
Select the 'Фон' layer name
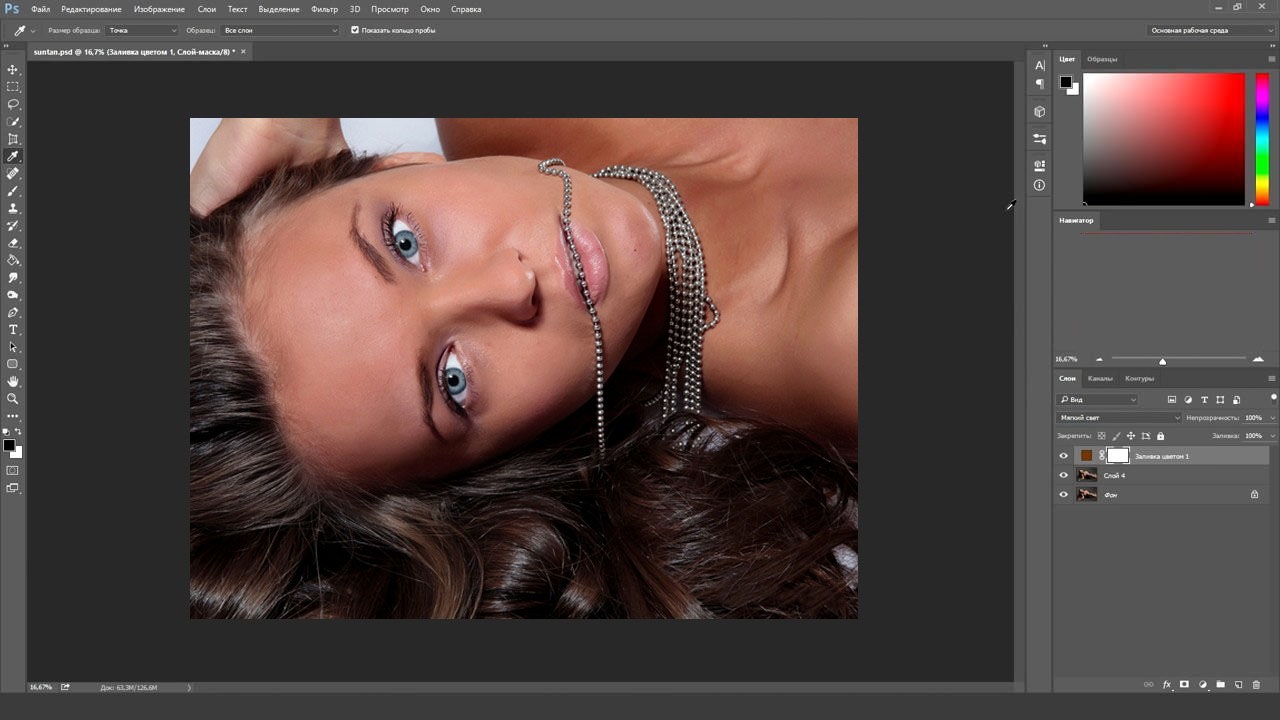1110,495
